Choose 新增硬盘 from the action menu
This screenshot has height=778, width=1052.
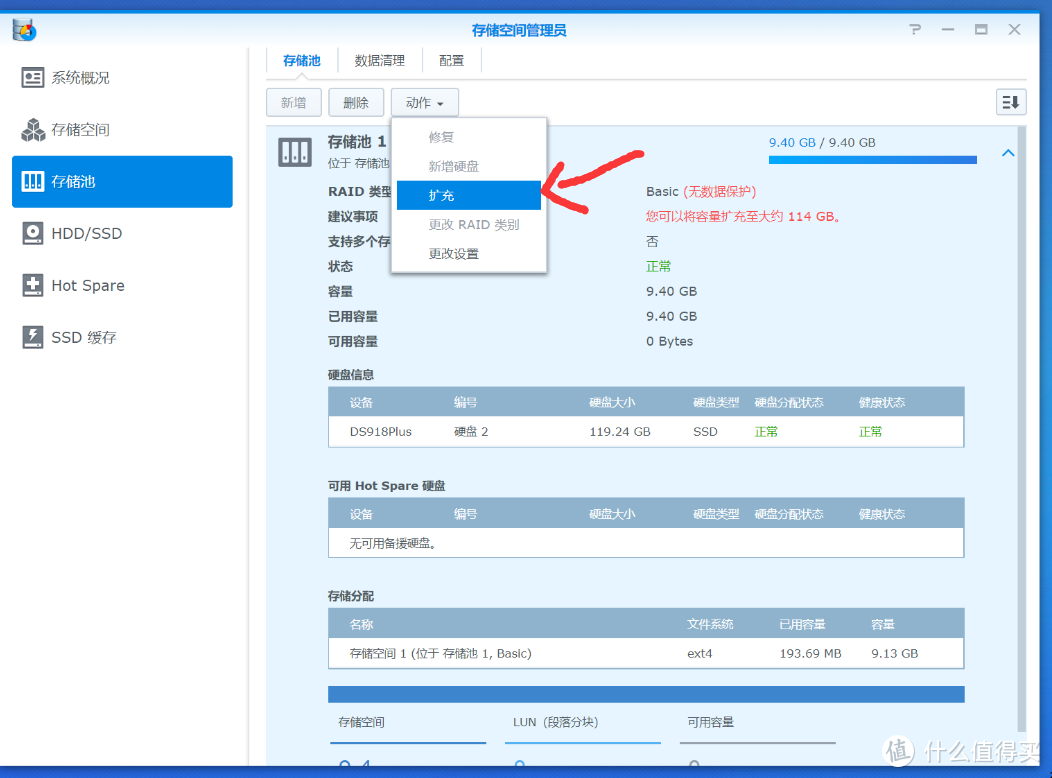point(469,166)
